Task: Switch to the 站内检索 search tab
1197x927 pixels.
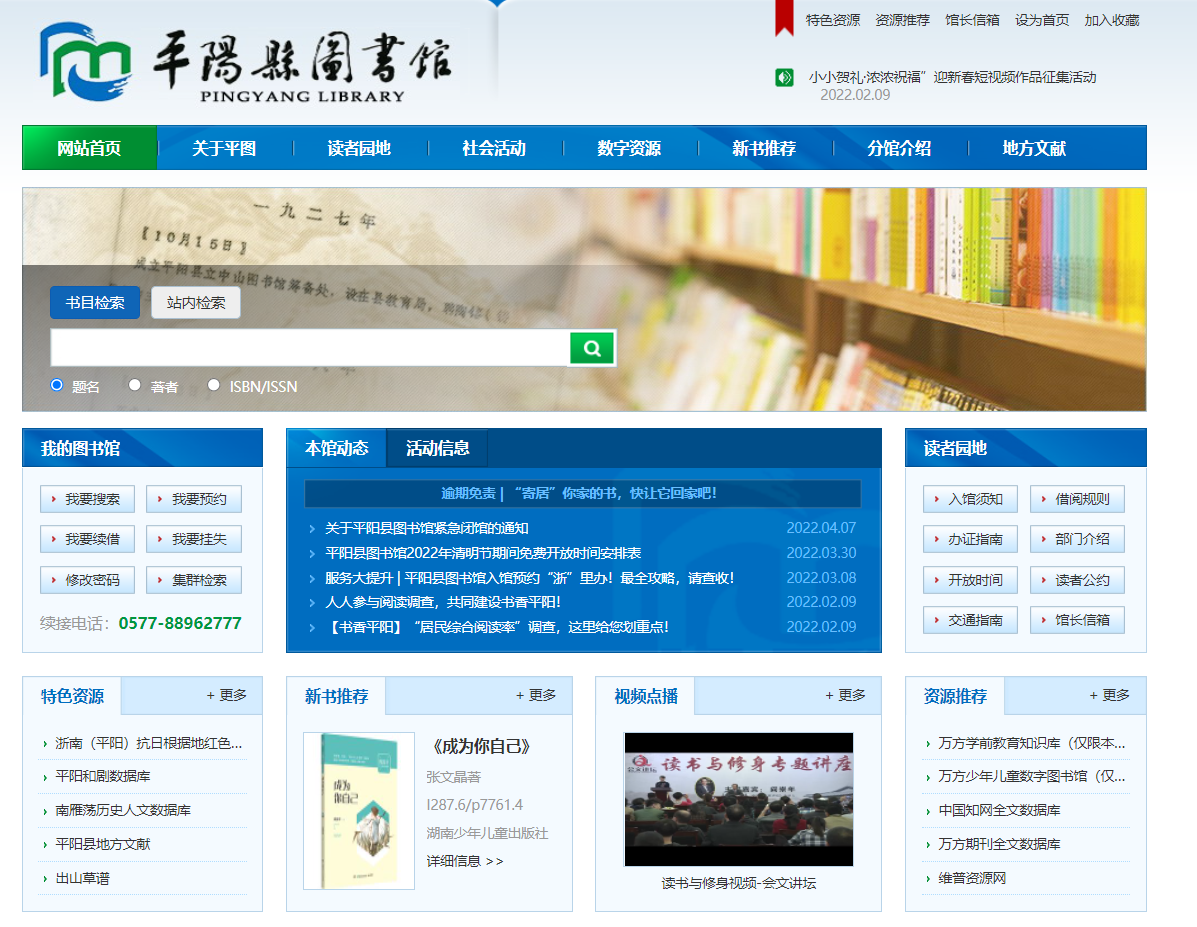Action: click(x=196, y=303)
